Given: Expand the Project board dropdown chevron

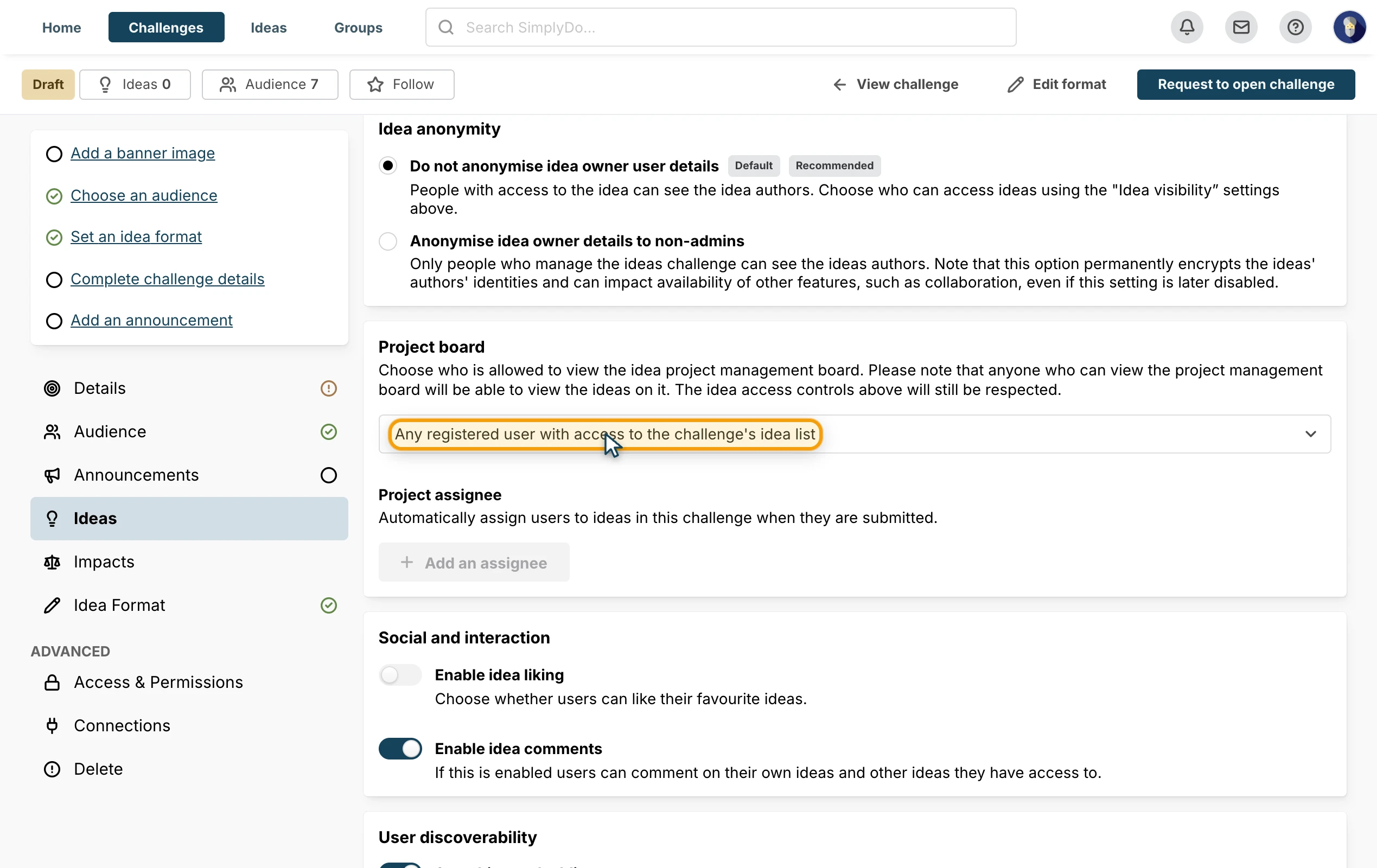Looking at the screenshot, I should [1310, 434].
